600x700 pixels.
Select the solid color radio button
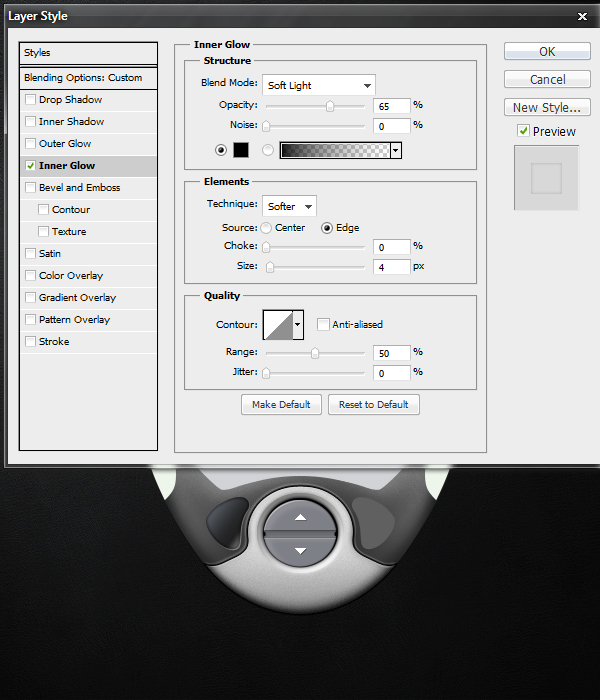click(x=221, y=150)
